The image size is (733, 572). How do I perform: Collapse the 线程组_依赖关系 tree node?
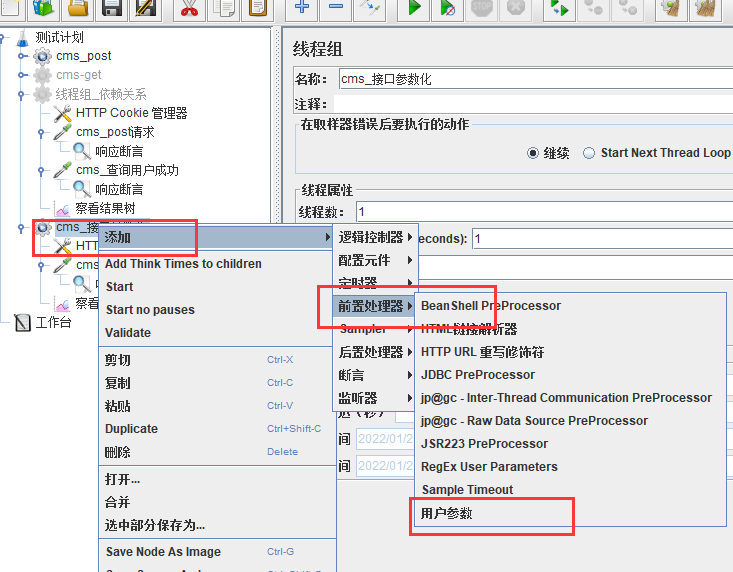(21, 95)
